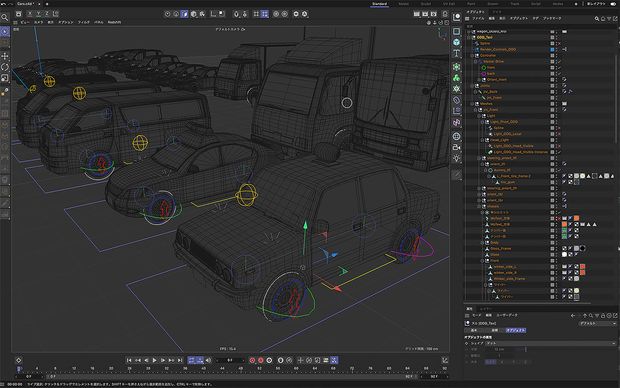The height and width of the screenshot is (388, 620).
Task: Click the autokeying red circle button
Action: click(x=261, y=360)
